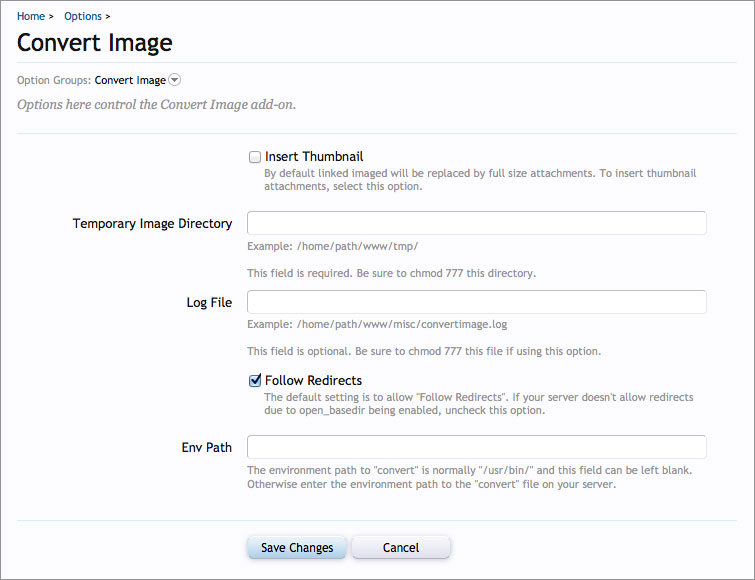Image resolution: width=755 pixels, height=580 pixels.
Task: Enable the Insert Thumbnail checkbox
Action: [255, 157]
